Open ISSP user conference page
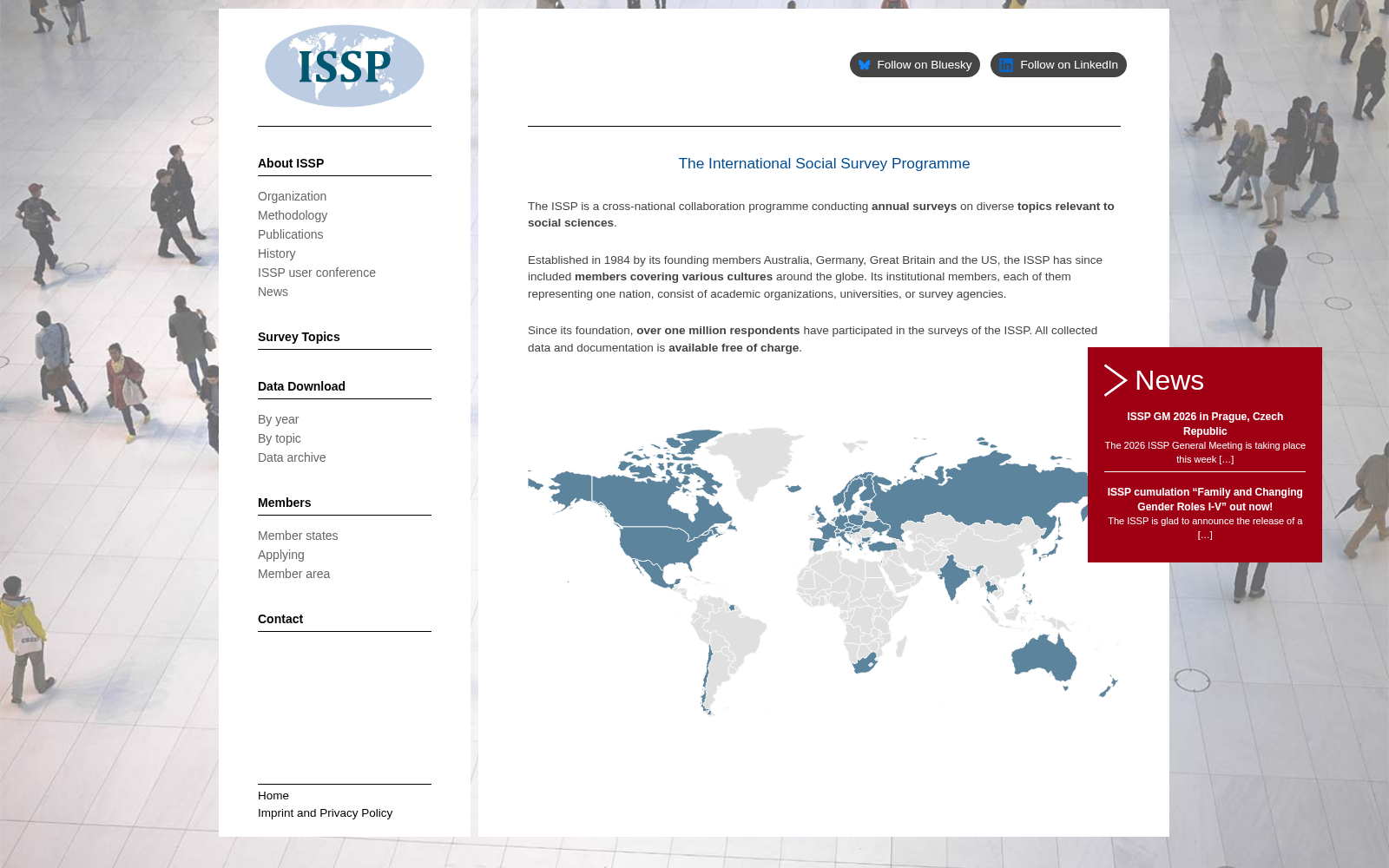Viewport: 1389px width, 868px height. pos(317,273)
